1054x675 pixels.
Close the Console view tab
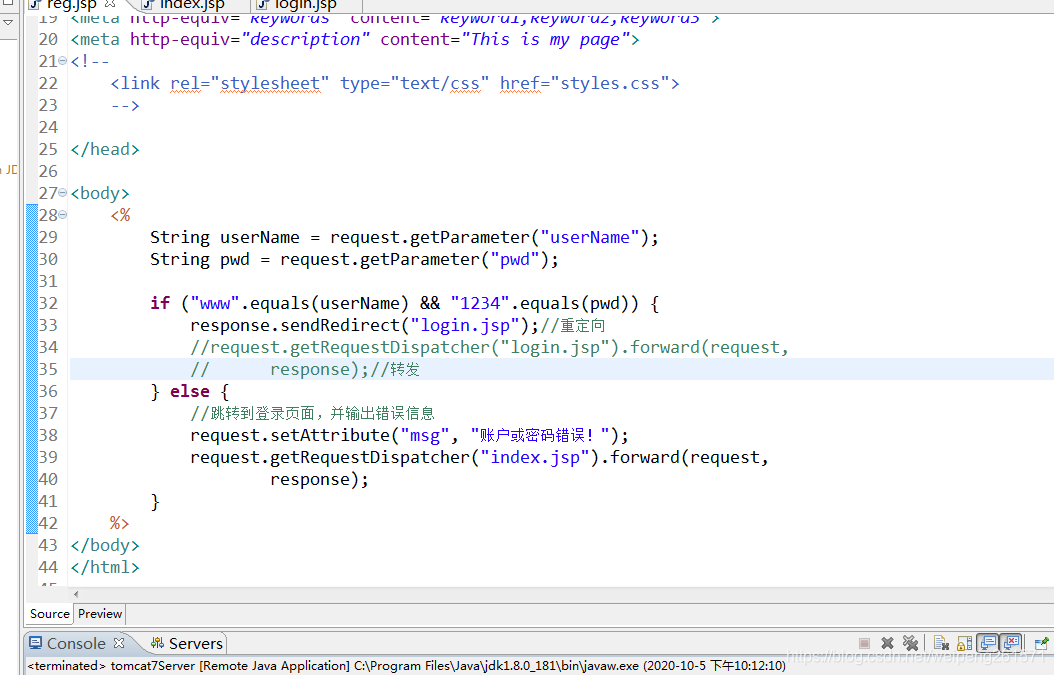[x=119, y=643]
